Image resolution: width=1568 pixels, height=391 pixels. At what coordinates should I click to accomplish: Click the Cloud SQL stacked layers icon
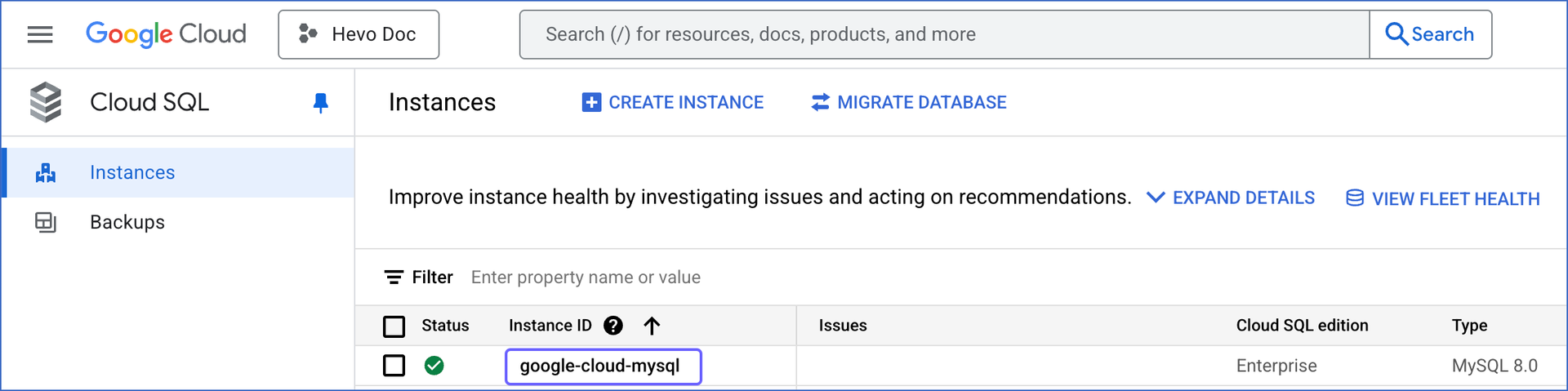46,102
